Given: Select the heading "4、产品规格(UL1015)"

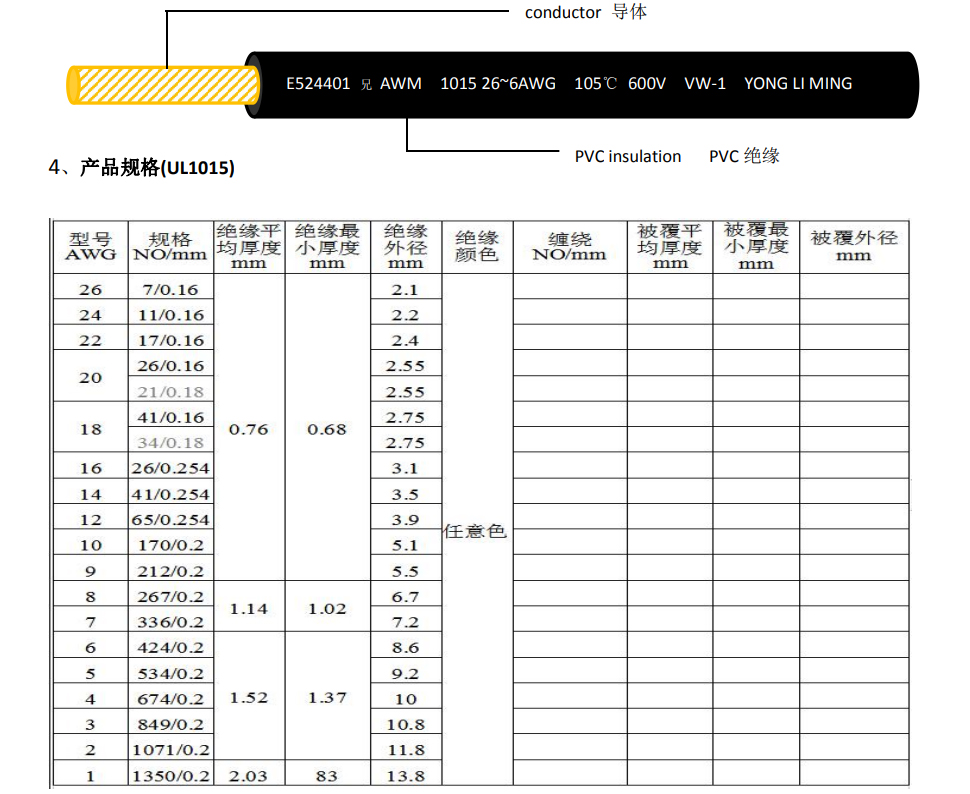Looking at the screenshot, I should (141, 168).
